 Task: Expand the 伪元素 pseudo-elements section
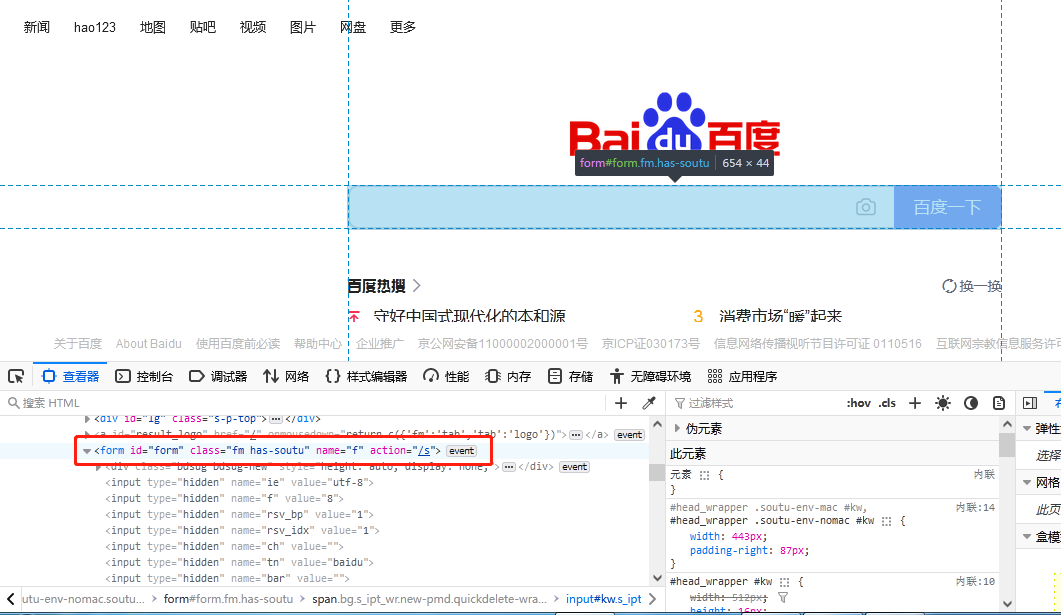click(x=677, y=428)
